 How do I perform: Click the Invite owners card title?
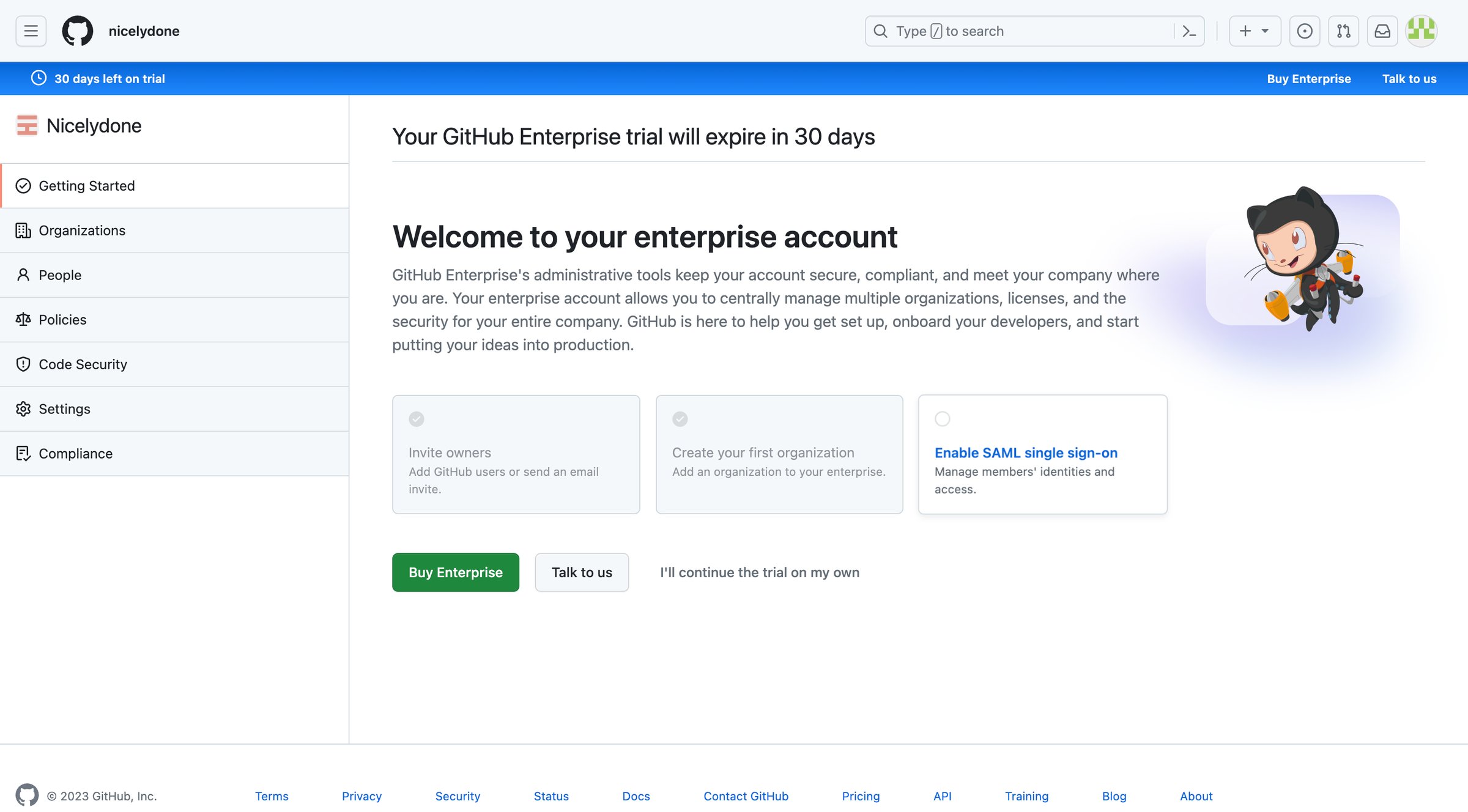450,452
